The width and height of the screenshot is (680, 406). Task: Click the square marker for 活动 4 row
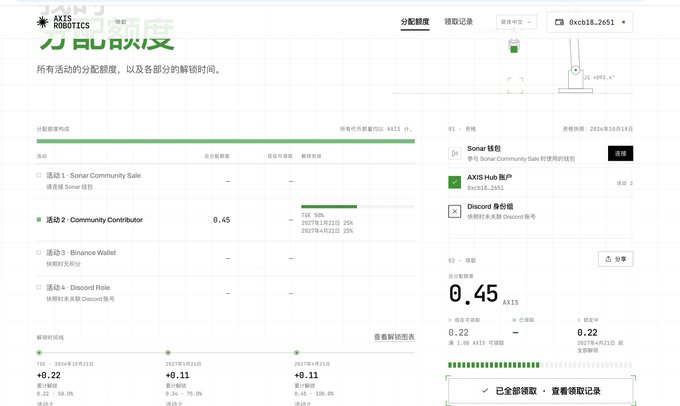39,287
